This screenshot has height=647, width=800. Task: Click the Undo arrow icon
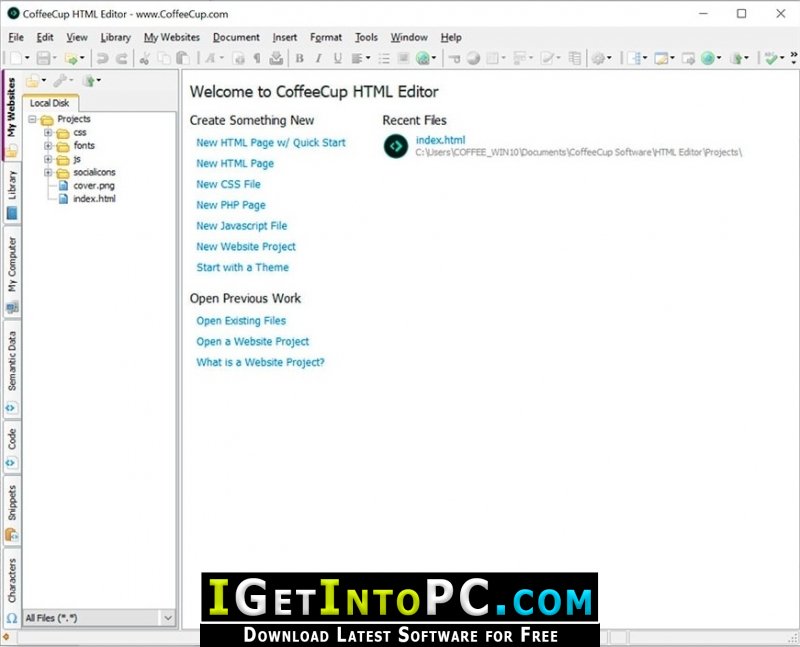pyautogui.click(x=103, y=58)
